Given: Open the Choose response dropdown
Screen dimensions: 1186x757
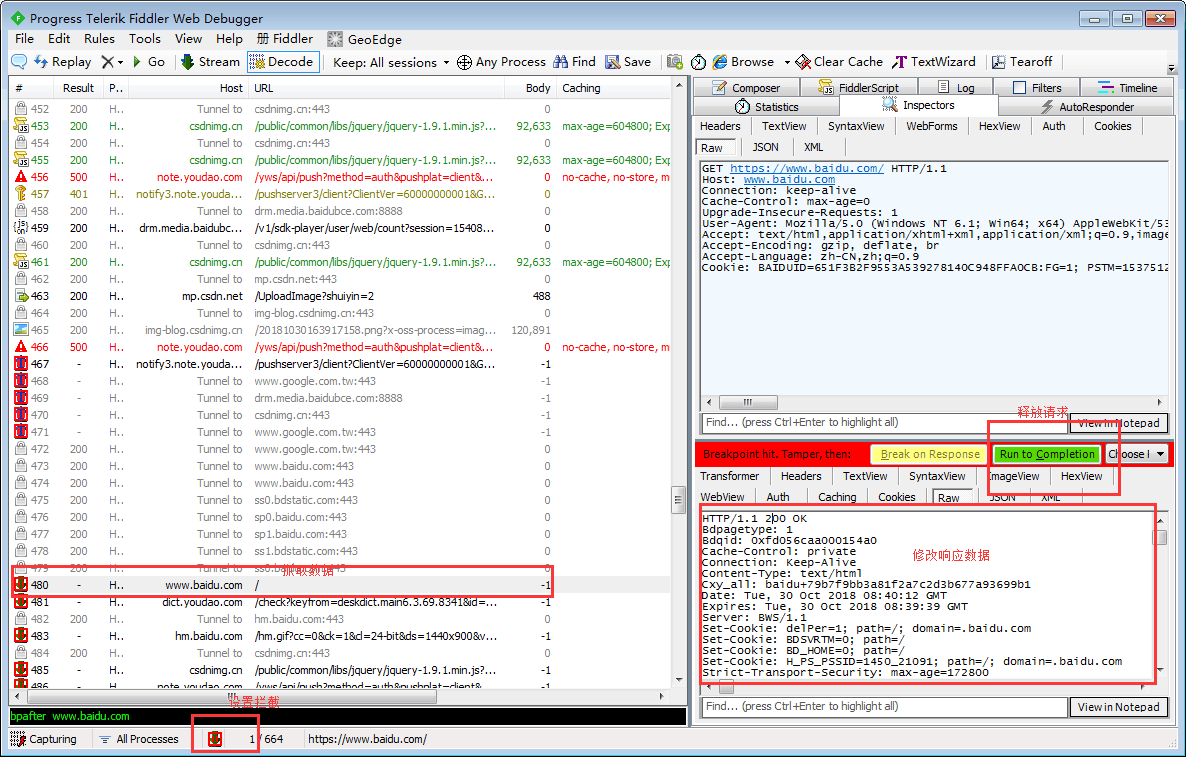Looking at the screenshot, I should 1136,454.
